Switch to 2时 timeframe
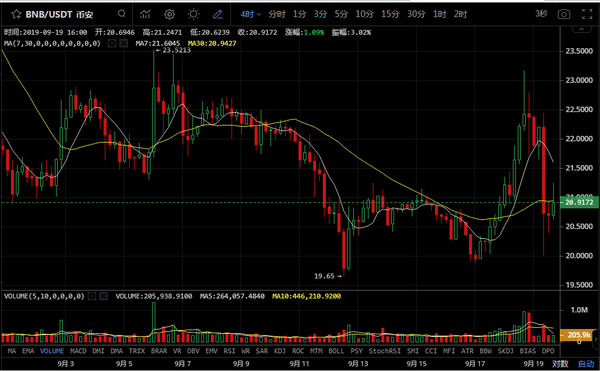The width and height of the screenshot is (600, 371). tap(460, 15)
